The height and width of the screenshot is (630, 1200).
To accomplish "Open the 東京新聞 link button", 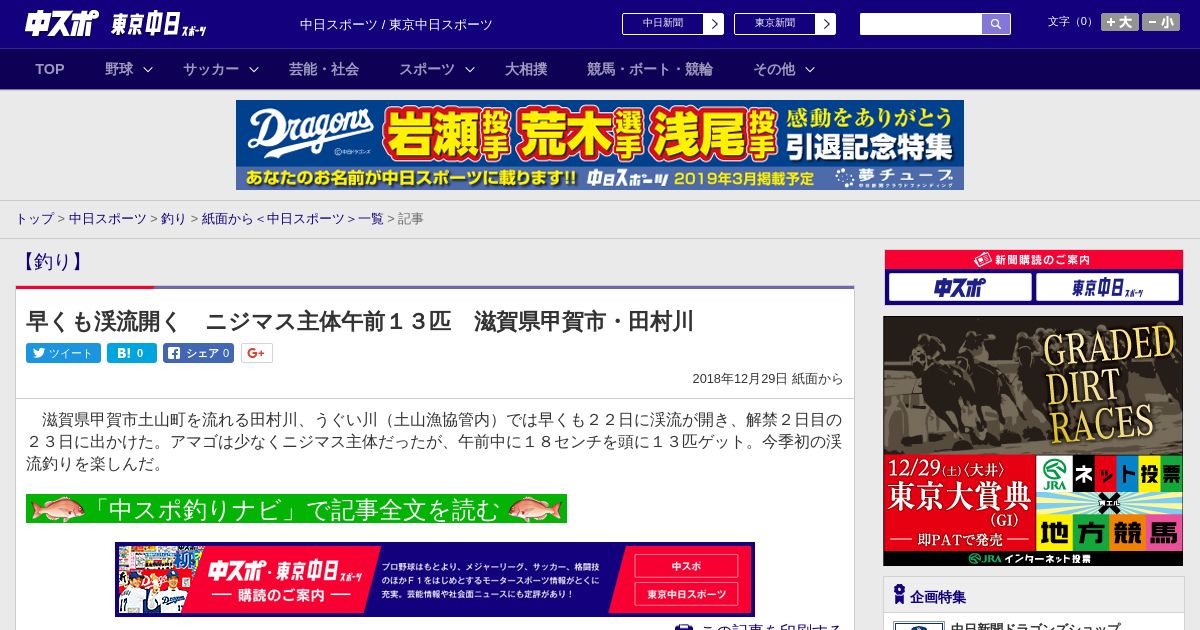I will (775, 24).
